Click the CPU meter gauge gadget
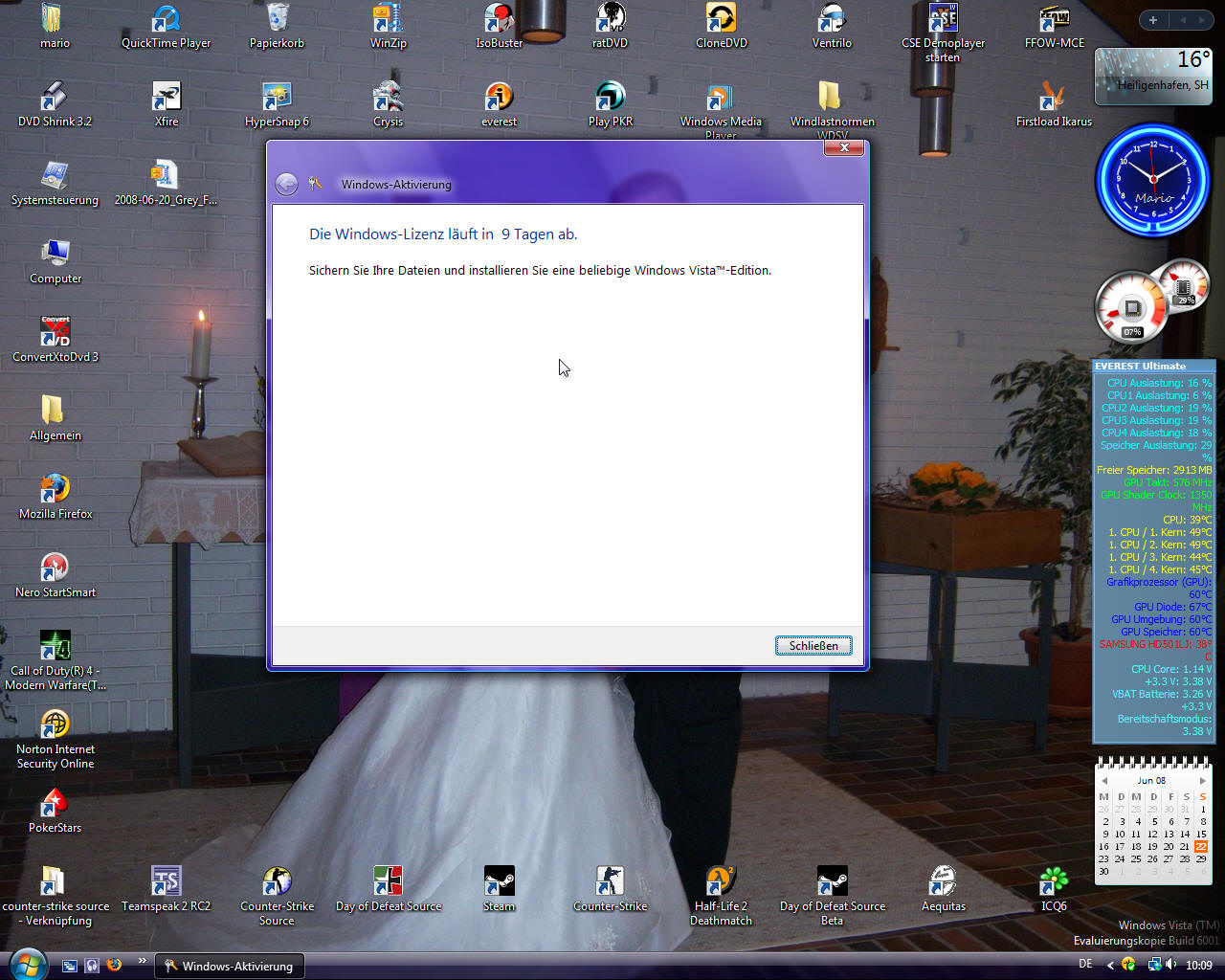The image size is (1225, 980). [x=1134, y=307]
